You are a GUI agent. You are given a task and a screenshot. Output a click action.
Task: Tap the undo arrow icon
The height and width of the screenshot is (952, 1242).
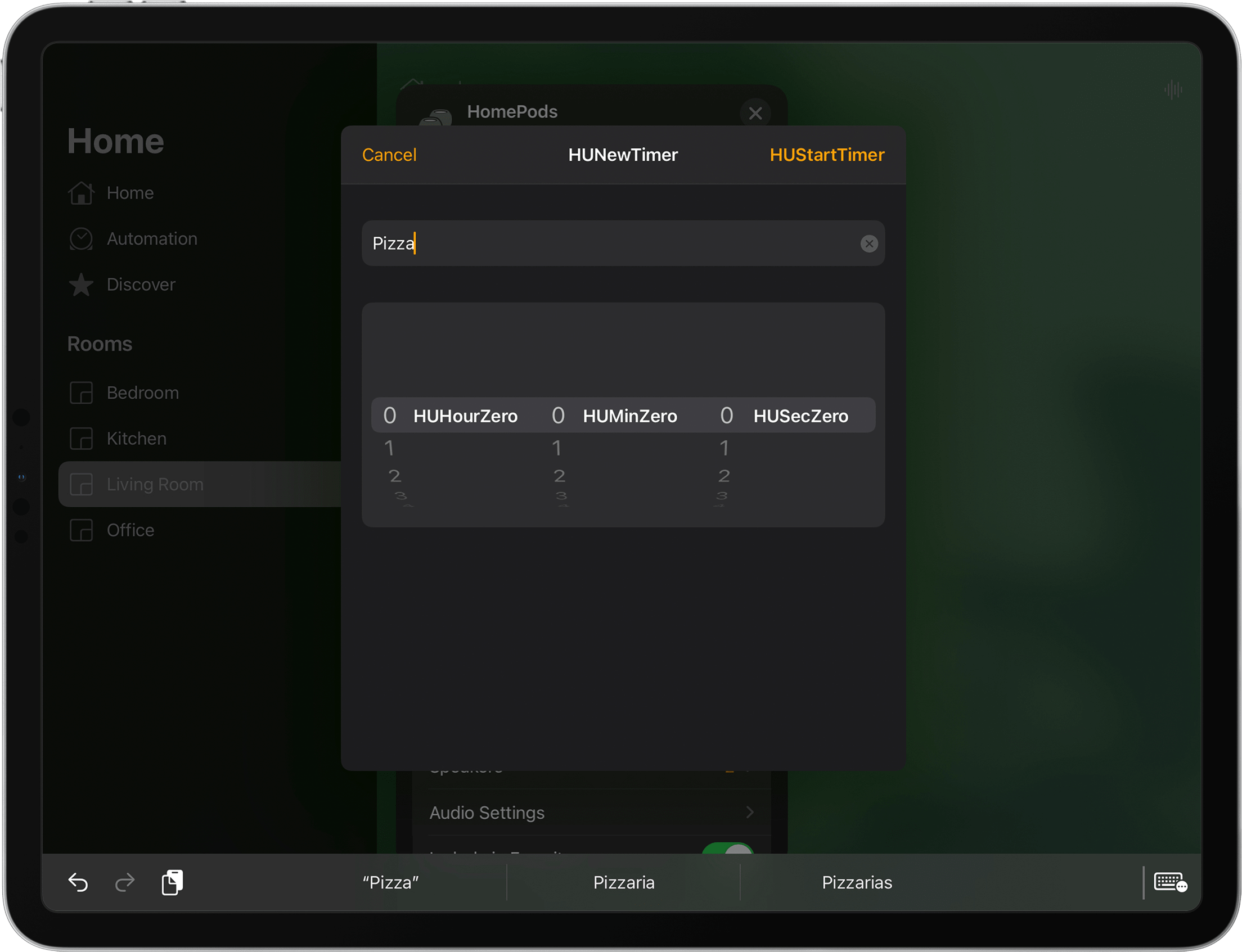click(x=78, y=882)
